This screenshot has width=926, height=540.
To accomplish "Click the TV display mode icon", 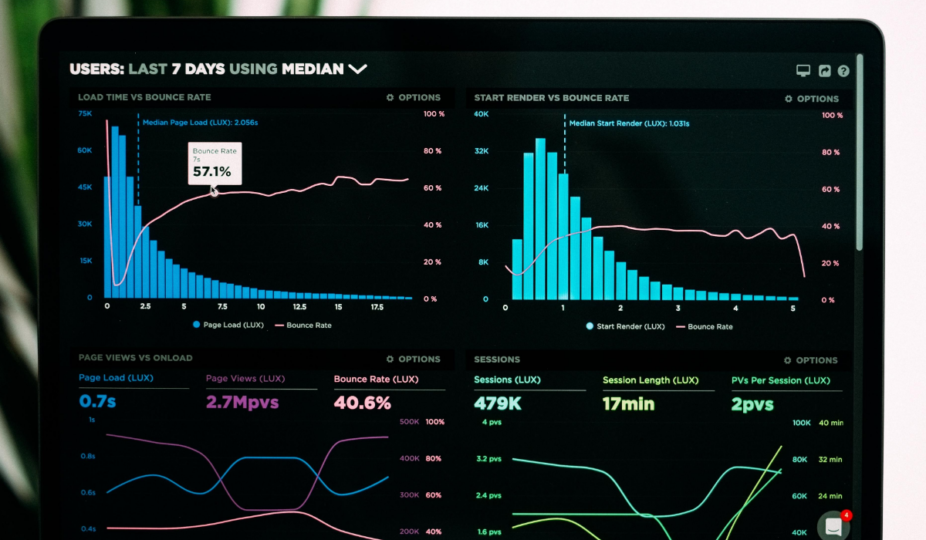I will coord(802,71).
